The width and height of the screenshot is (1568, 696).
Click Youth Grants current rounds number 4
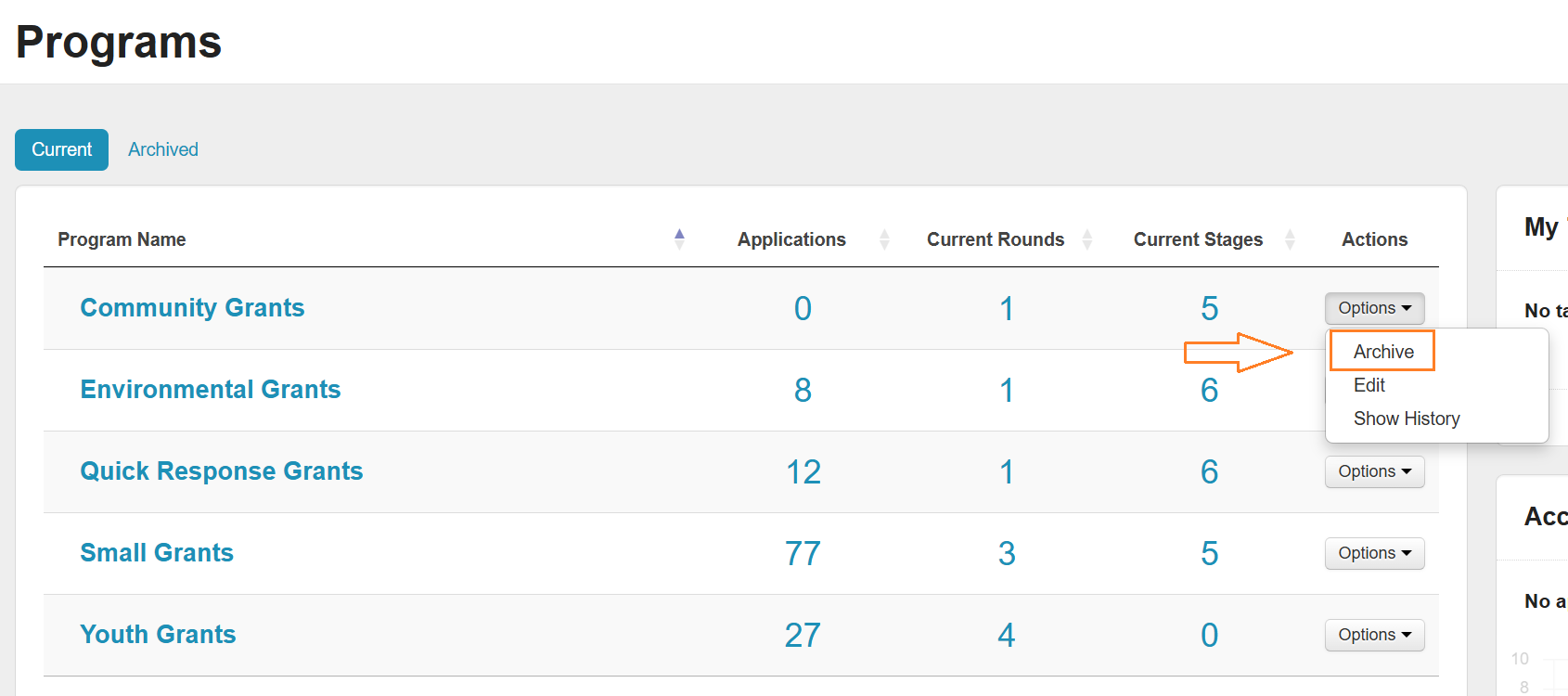click(x=1006, y=636)
